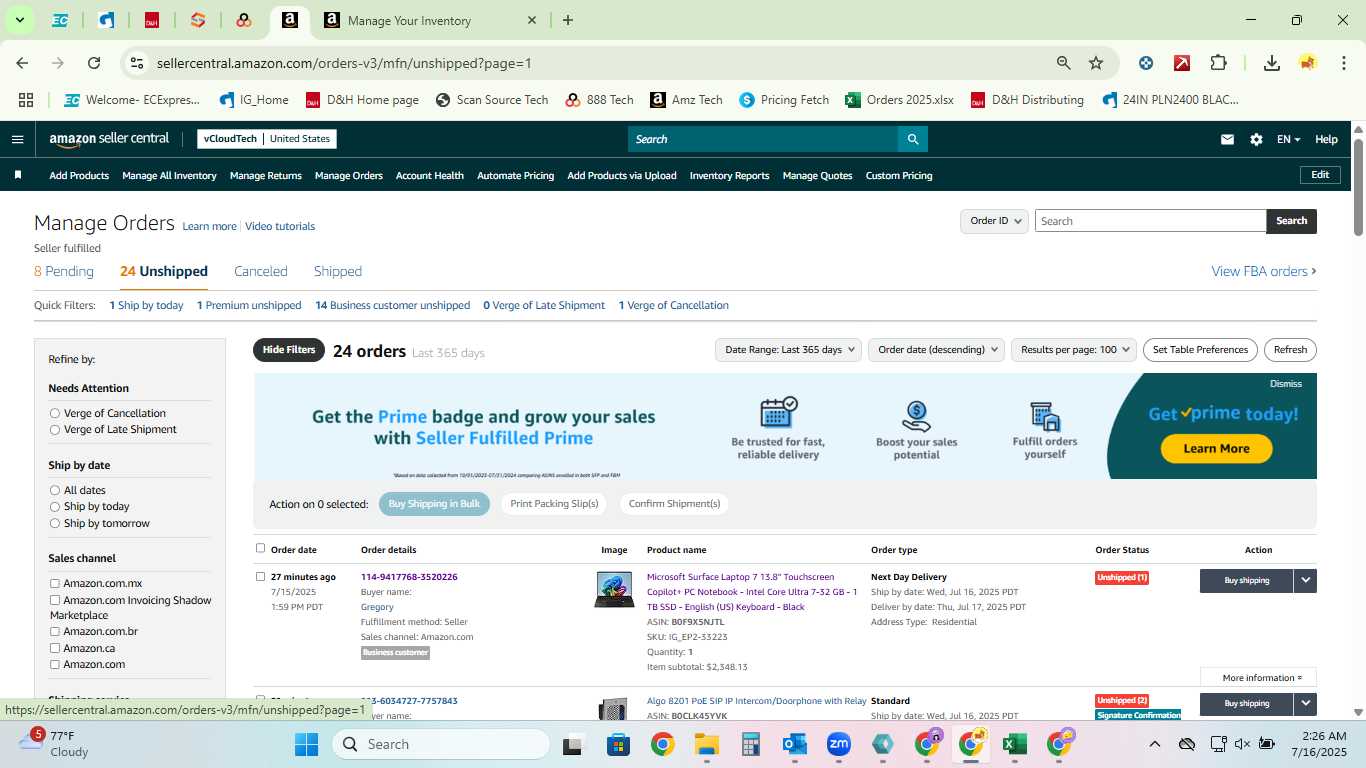Switch to the Pending orders tab
Screen dimensions: 1366x768
coord(64,271)
